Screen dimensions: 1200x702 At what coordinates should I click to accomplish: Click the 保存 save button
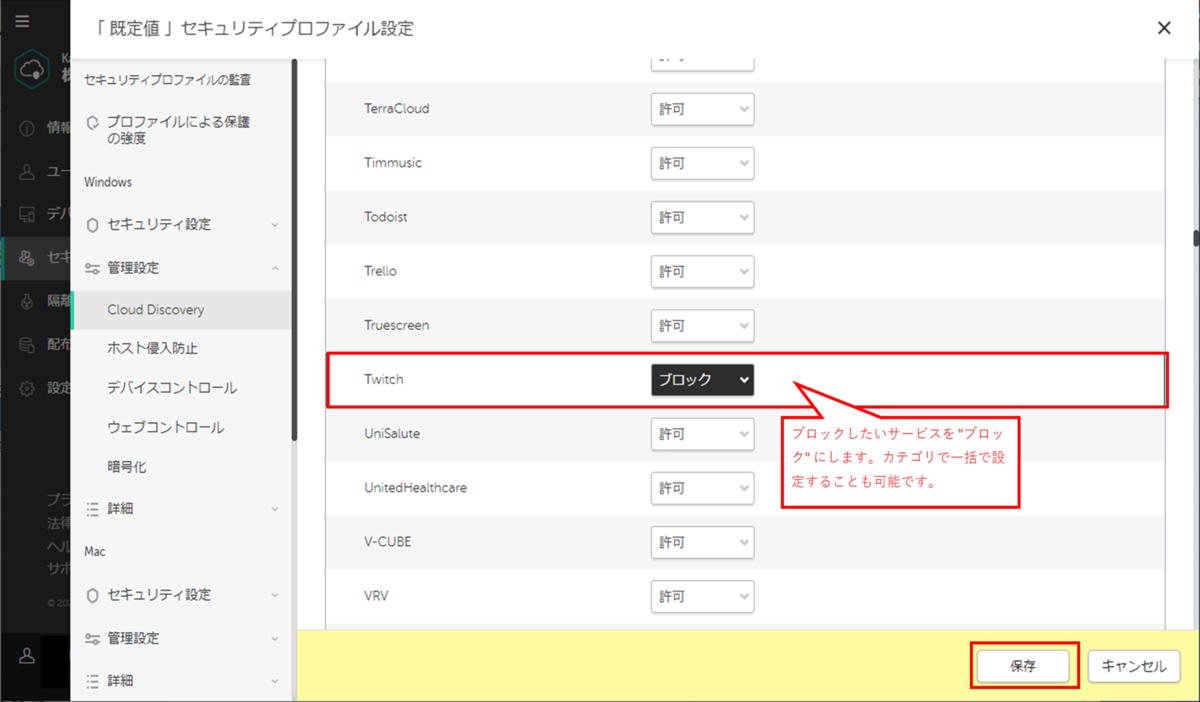[x=1023, y=666]
